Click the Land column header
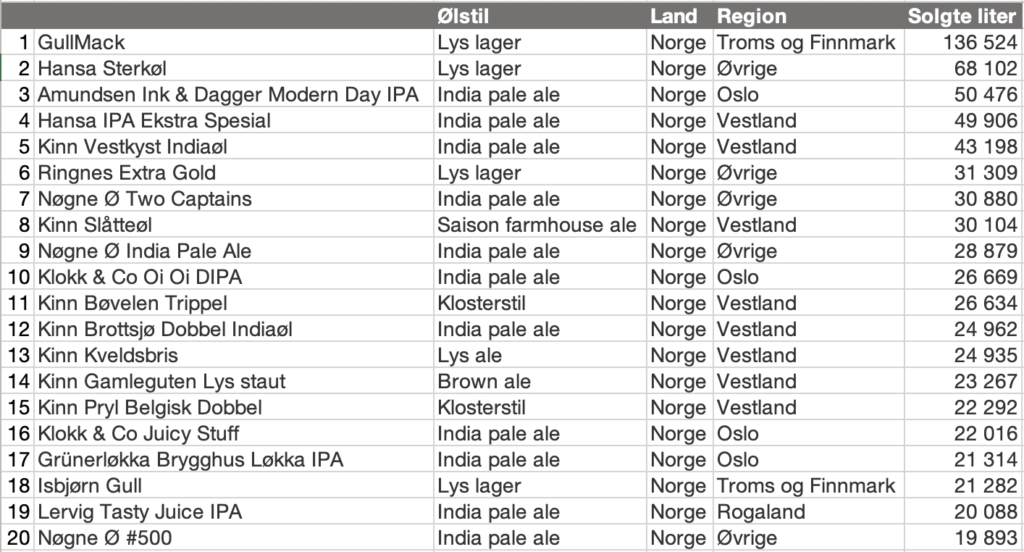This screenshot has width=1024, height=552. tap(674, 16)
